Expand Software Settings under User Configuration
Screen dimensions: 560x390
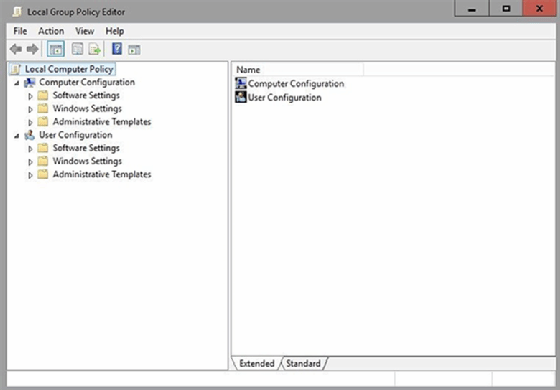point(30,149)
